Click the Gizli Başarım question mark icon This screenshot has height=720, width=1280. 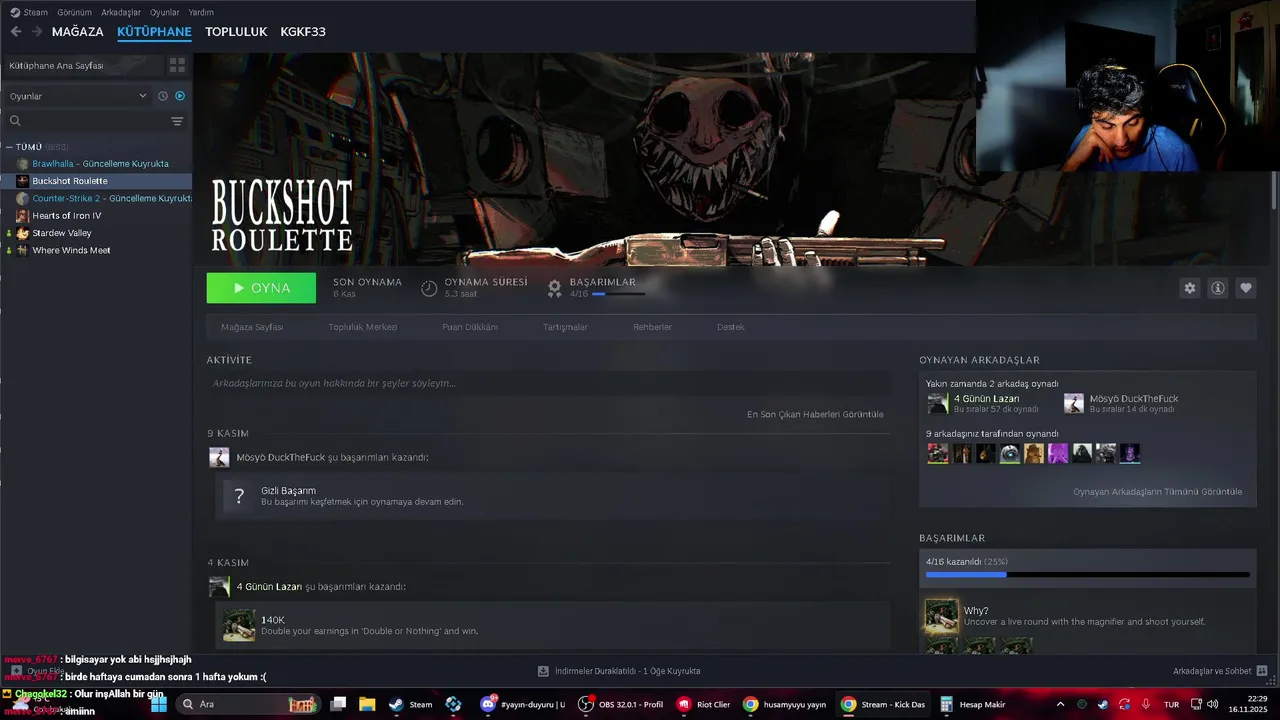[x=239, y=496]
